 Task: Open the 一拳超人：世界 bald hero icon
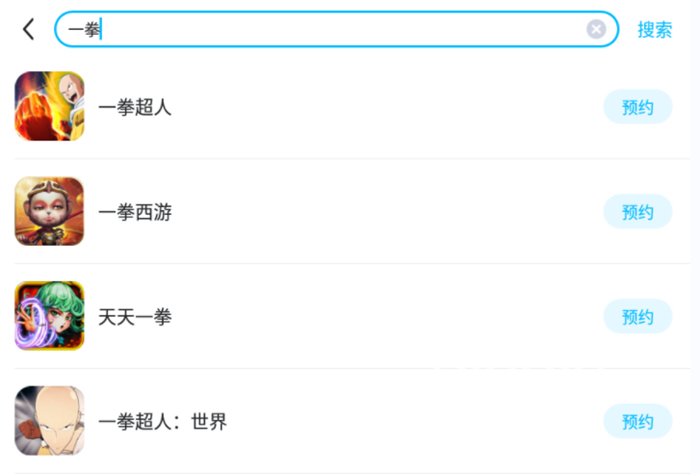tap(50, 421)
